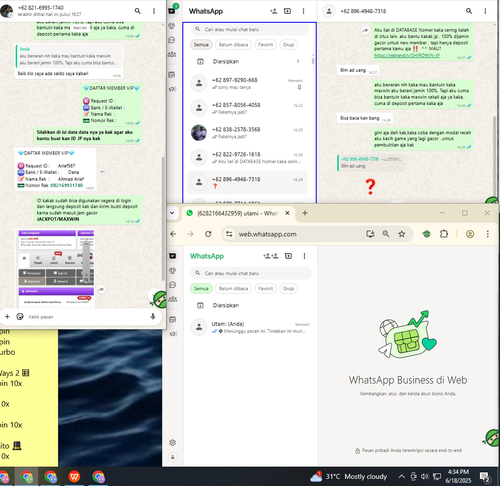The image size is (500, 486).
Task: Open Chrome profile avatar icon
Action: click(x=470, y=234)
